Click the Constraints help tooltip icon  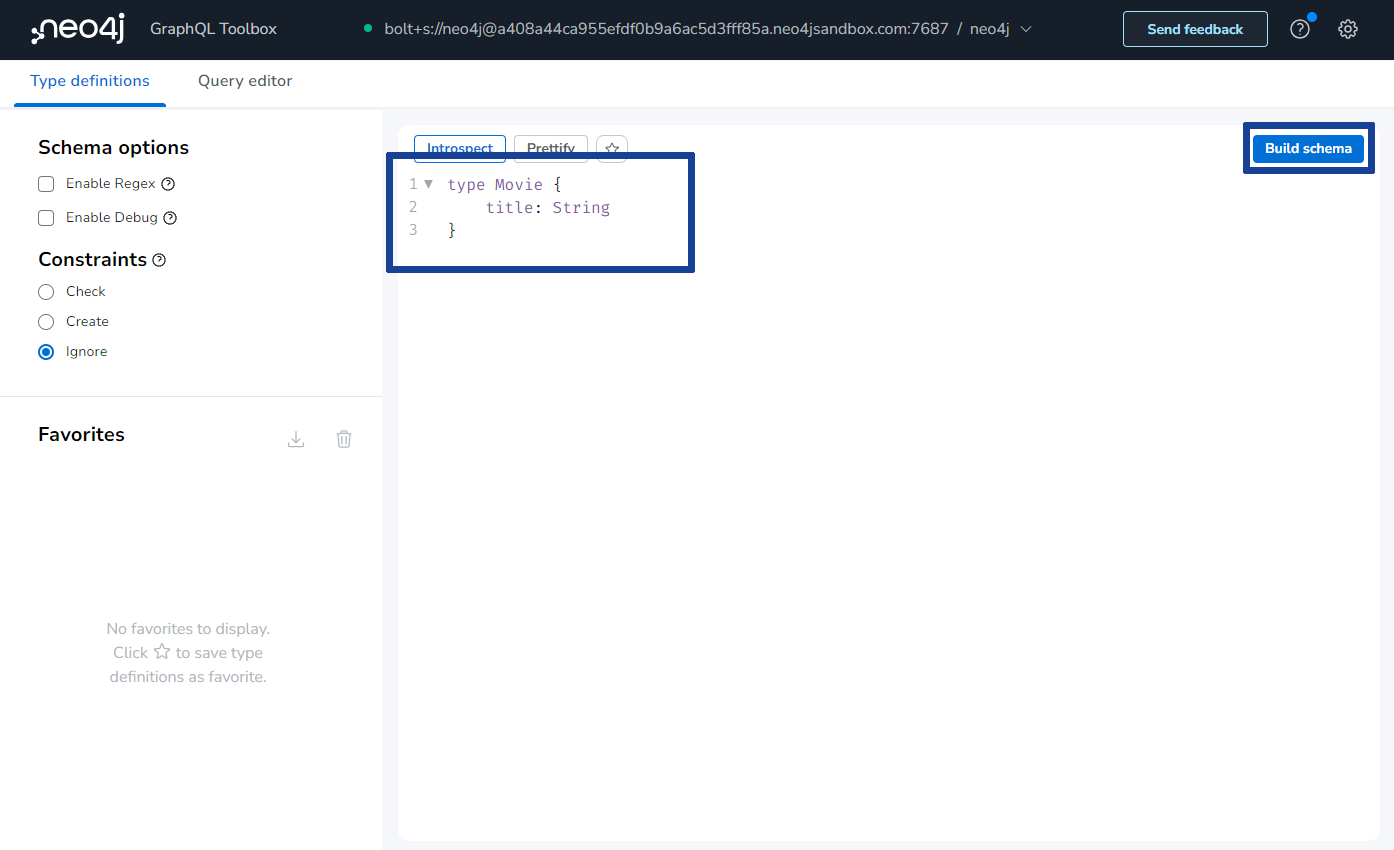click(159, 259)
